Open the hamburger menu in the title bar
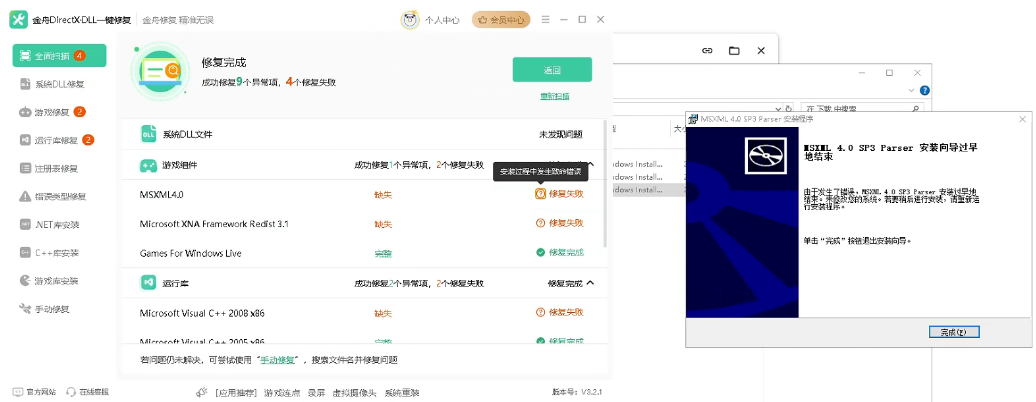 (545, 20)
